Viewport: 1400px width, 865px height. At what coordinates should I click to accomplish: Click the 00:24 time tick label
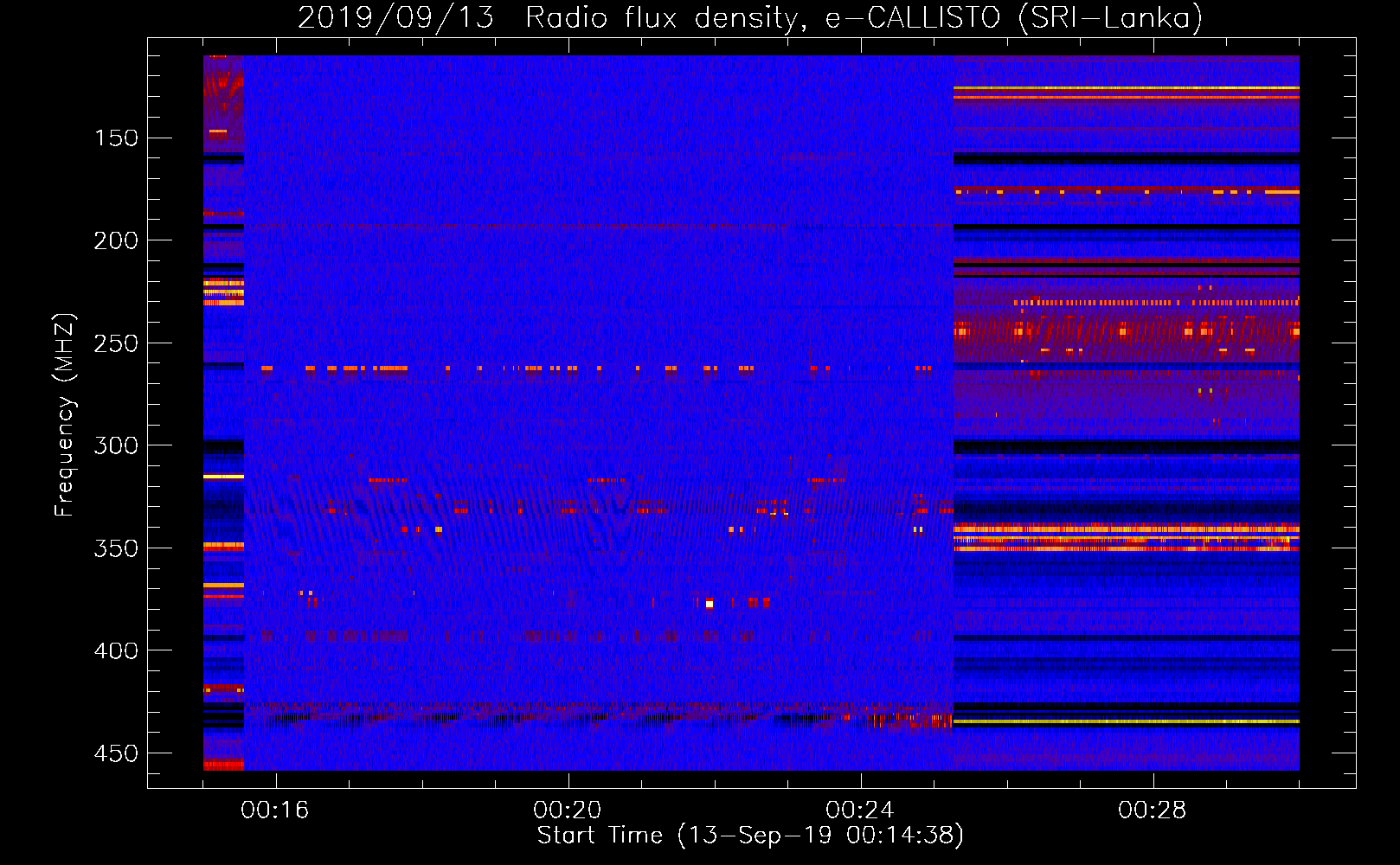pyautogui.click(x=860, y=811)
